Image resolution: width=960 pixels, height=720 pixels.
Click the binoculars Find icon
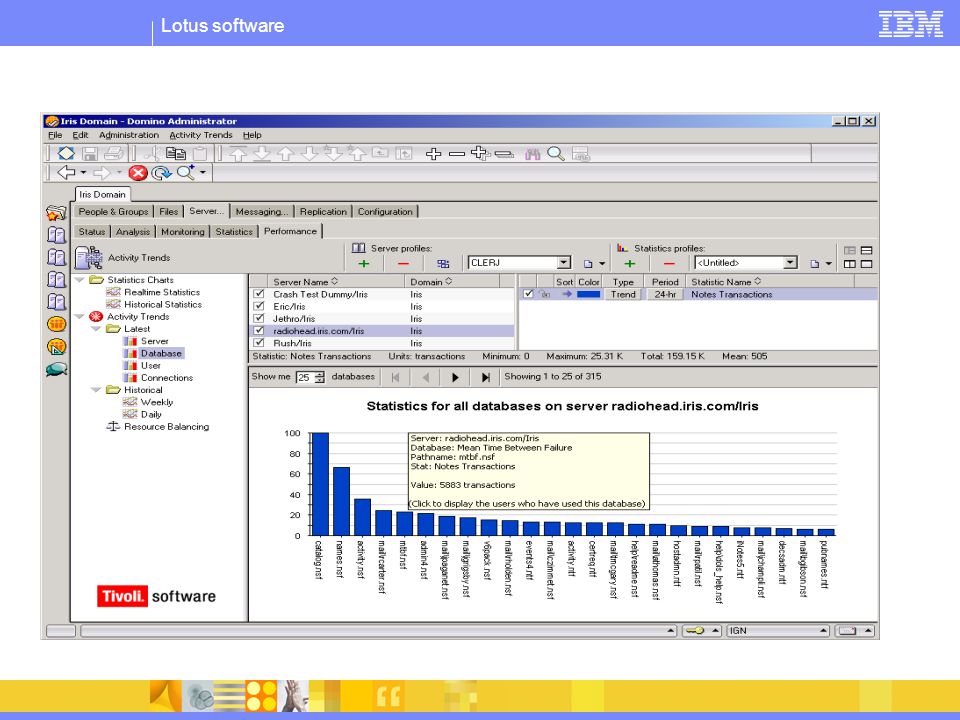point(533,154)
